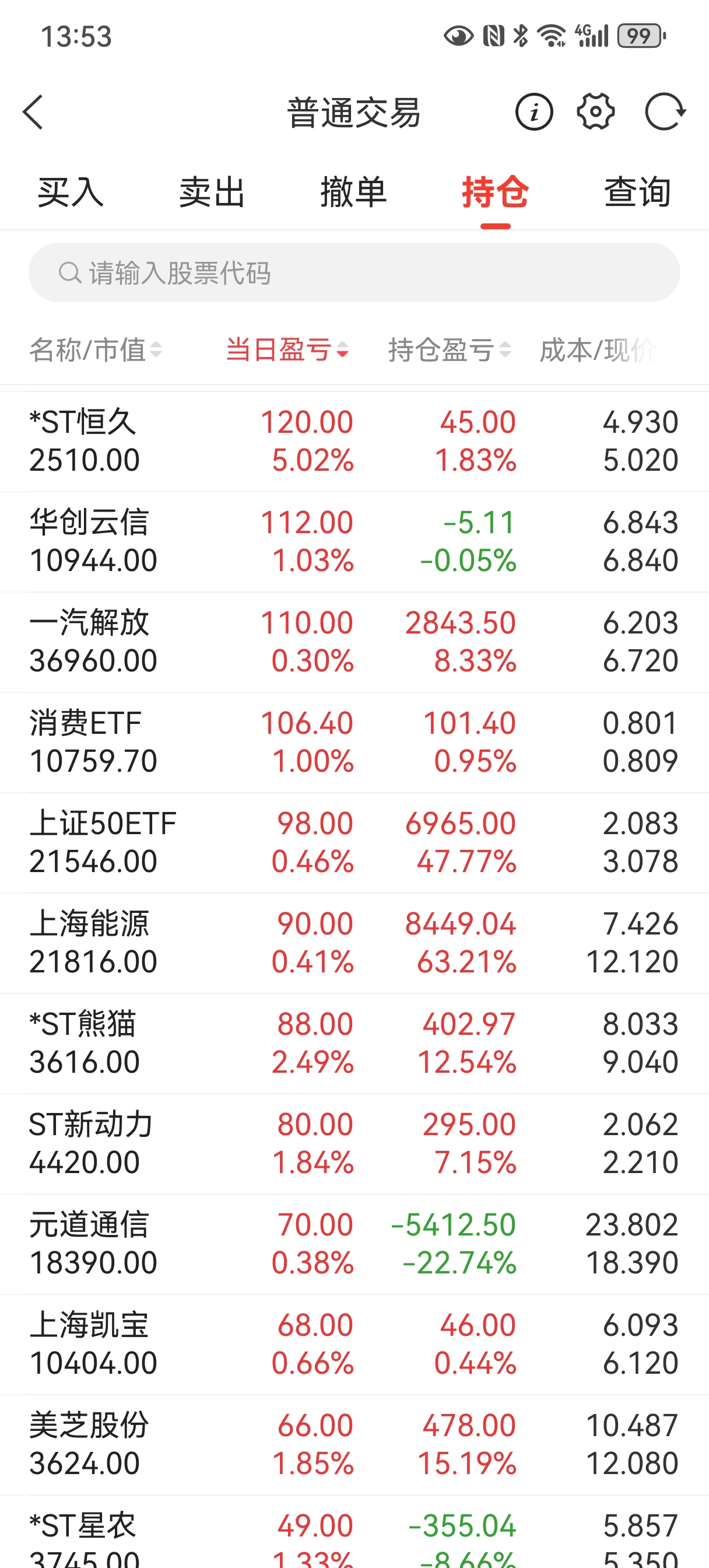Toggle 当日盈亏 sort order arrow
This screenshot has height=1568, width=709.
pos(343,349)
